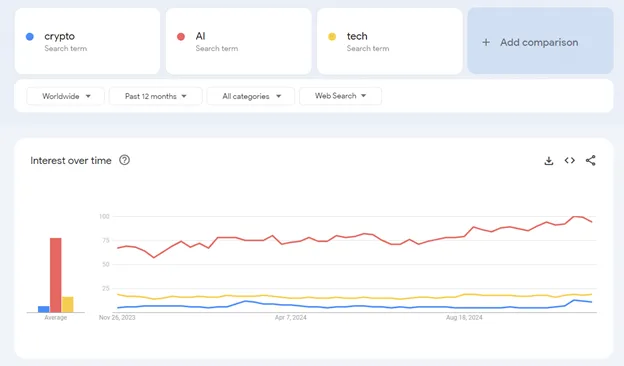Click the Apr 7, 2024 axis label

[291, 317]
